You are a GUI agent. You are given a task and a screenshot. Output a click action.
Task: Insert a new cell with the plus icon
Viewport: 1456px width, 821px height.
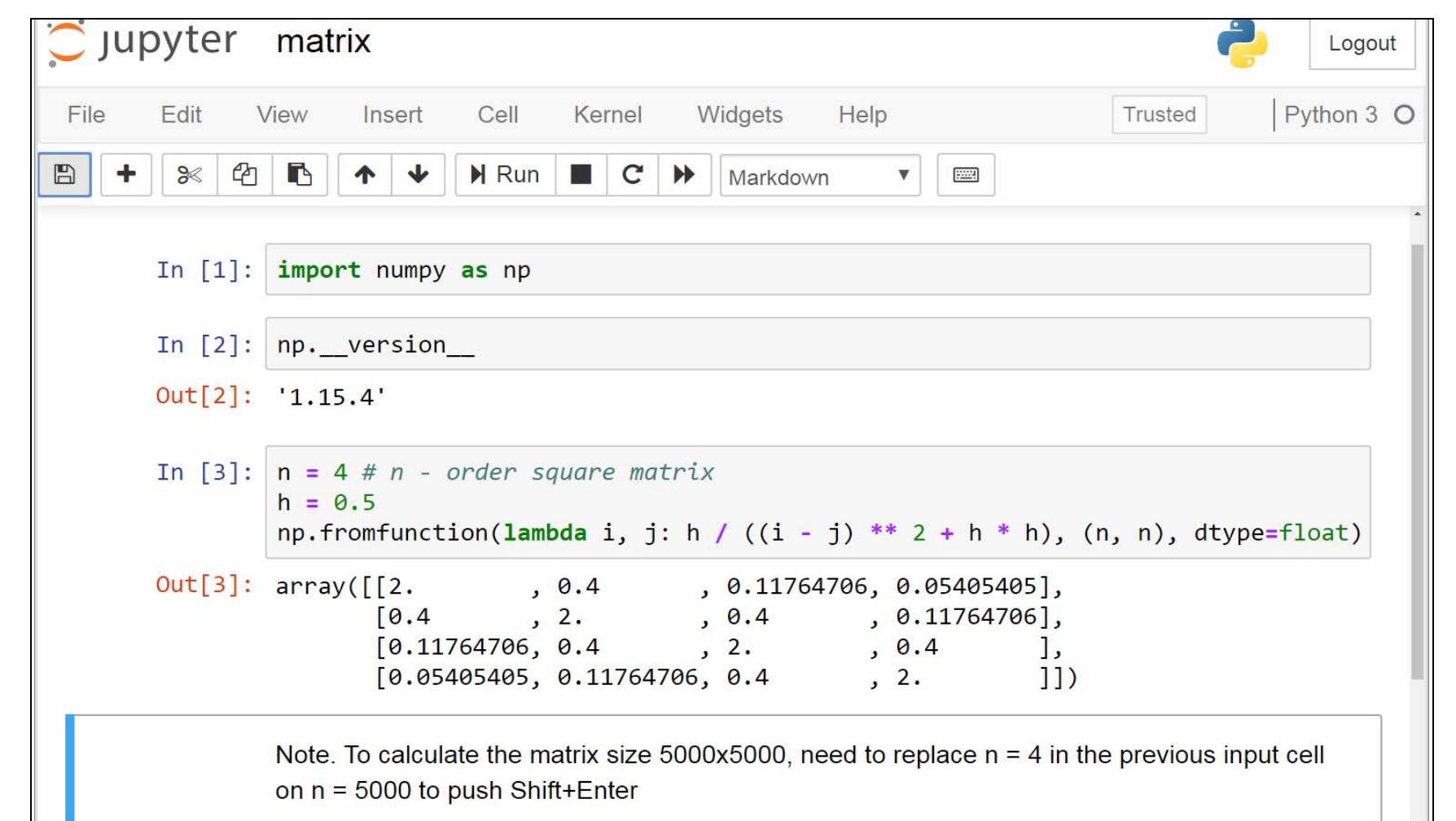(126, 174)
